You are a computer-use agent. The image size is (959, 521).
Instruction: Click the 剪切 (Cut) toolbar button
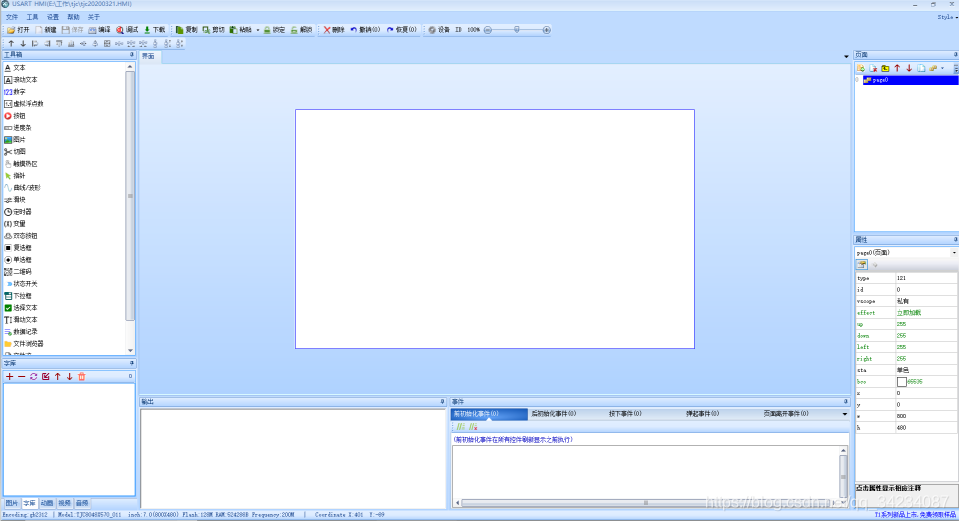pos(213,29)
